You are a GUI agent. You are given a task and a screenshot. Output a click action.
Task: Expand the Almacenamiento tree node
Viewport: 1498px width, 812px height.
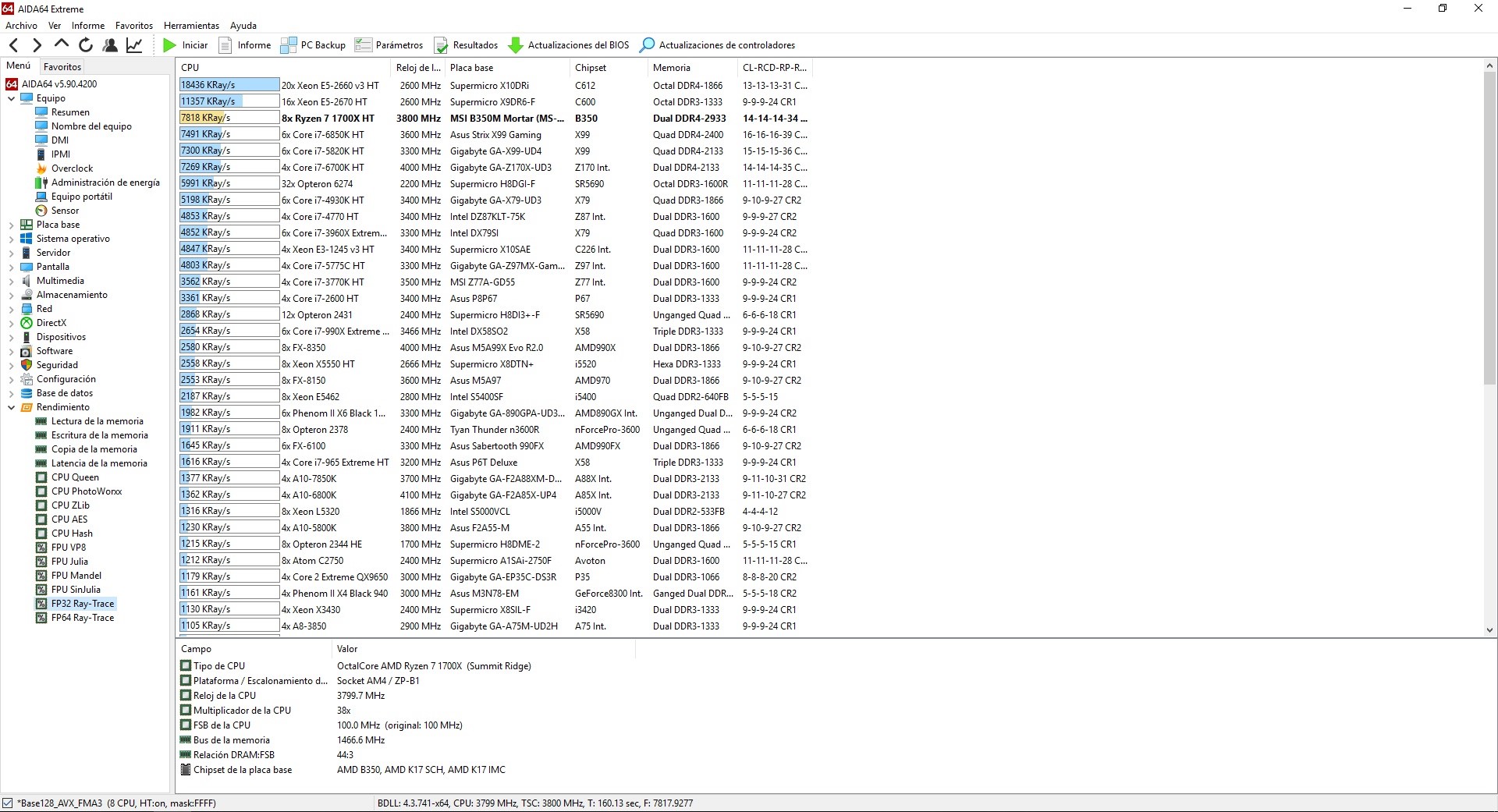point(12,295)
